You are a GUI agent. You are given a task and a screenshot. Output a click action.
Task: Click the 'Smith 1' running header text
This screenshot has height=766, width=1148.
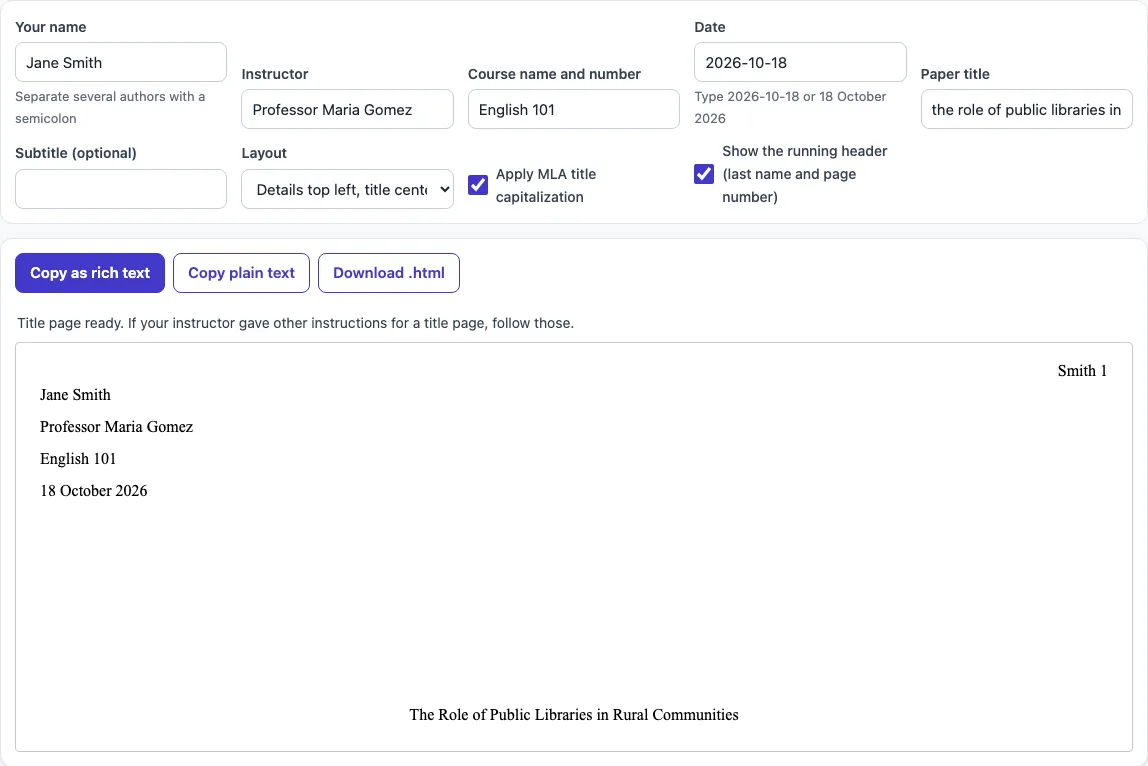tap(1082, 371)
